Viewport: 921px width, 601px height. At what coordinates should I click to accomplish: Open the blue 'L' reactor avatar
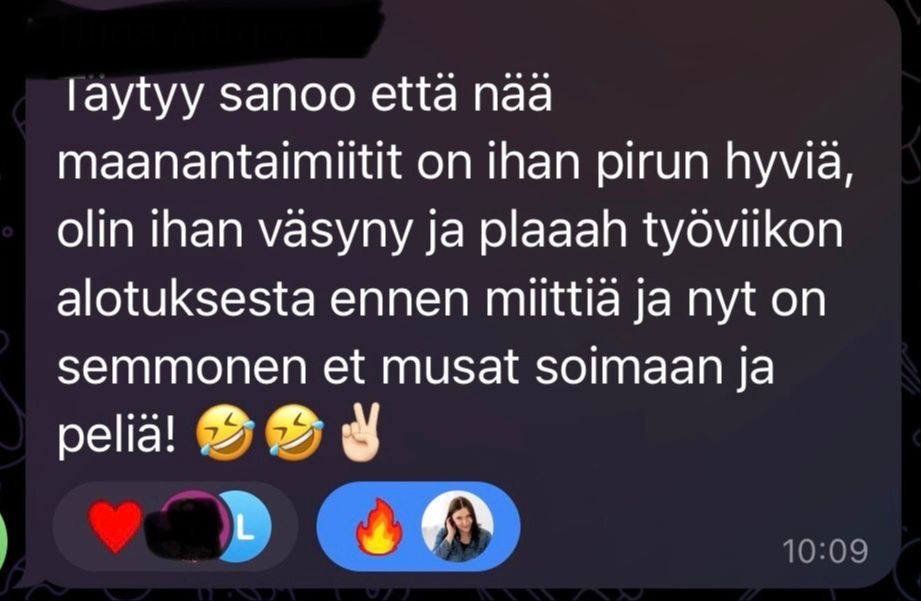click(244, 526)
